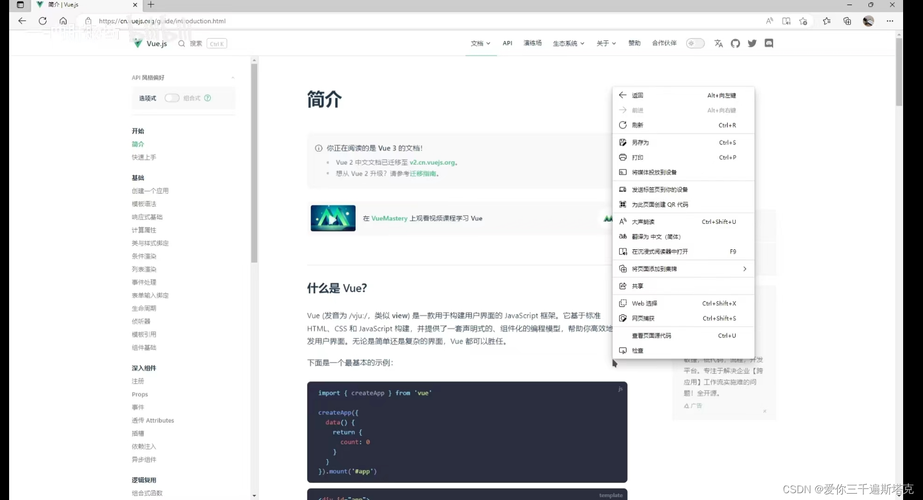
Task: Choose send tab to your devices option
Action: click(x=683, y=190)
